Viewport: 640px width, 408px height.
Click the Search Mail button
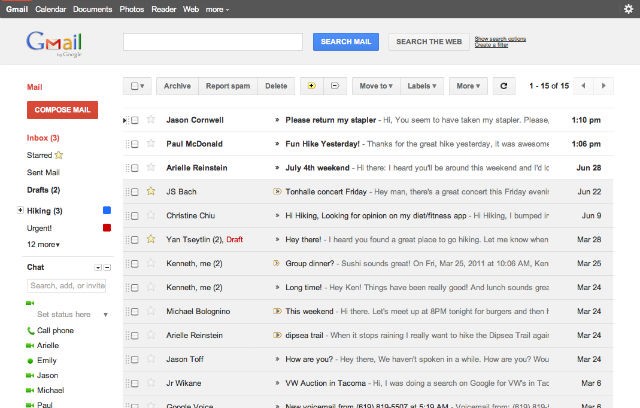(x=346, y=42)
